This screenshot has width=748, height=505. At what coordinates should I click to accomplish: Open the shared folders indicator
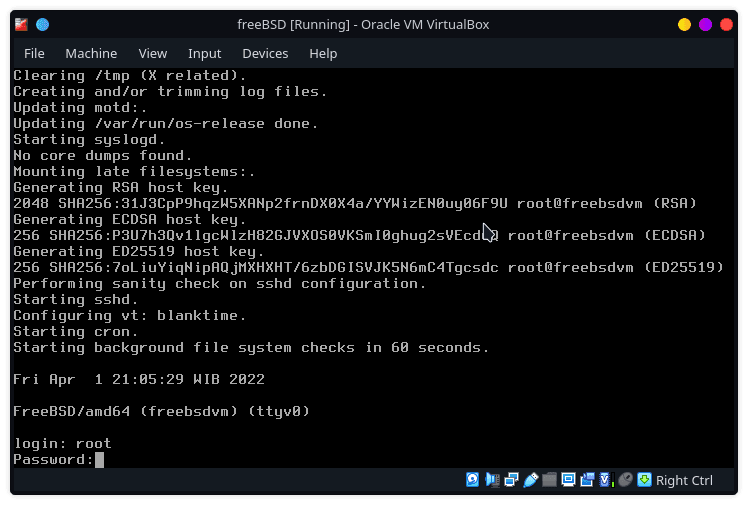(549, 480)
